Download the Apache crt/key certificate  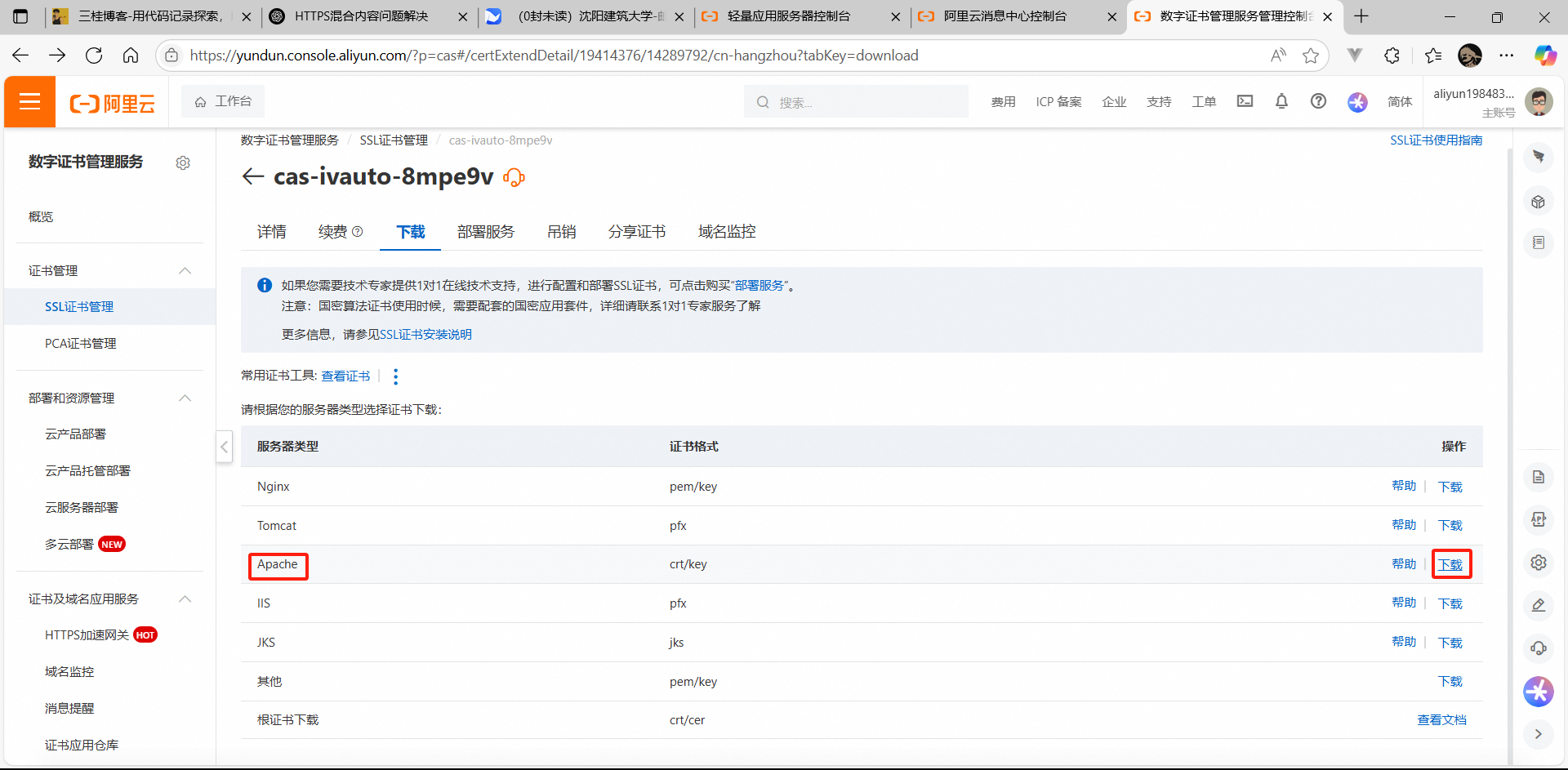pyautogui.click(x=1450, y=565)
